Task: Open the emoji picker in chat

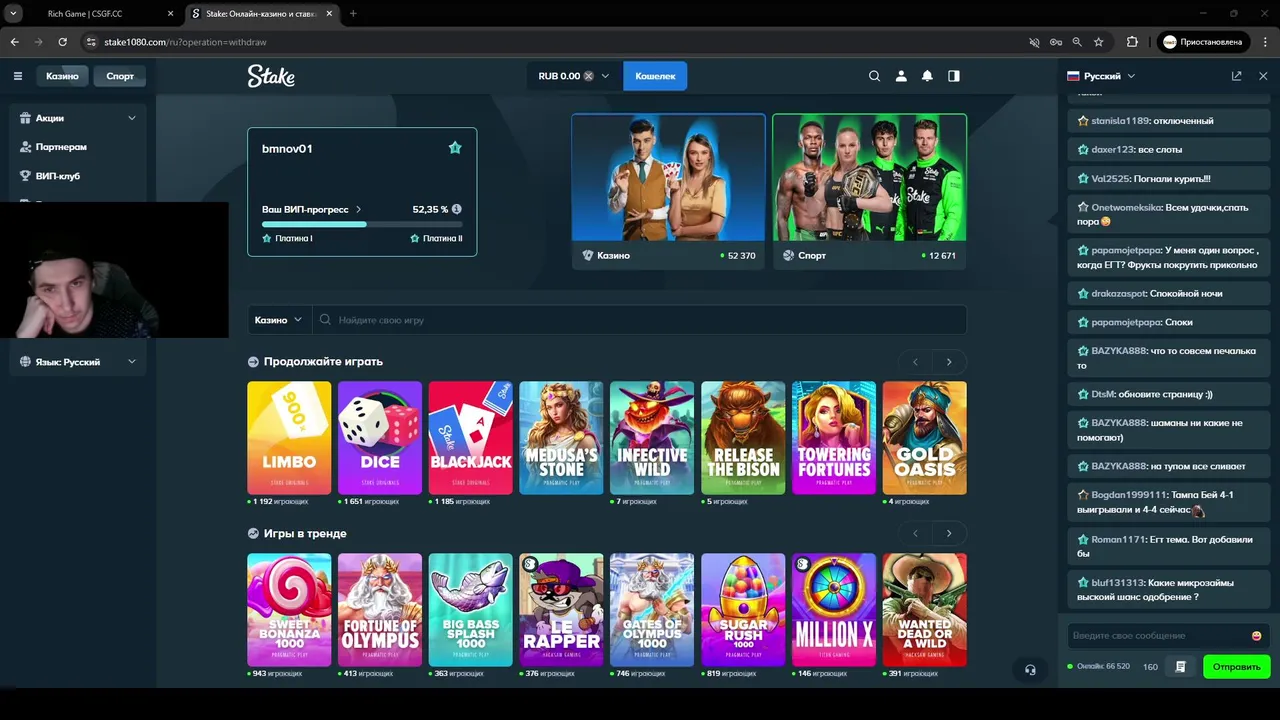Action: pos(1256,636)
